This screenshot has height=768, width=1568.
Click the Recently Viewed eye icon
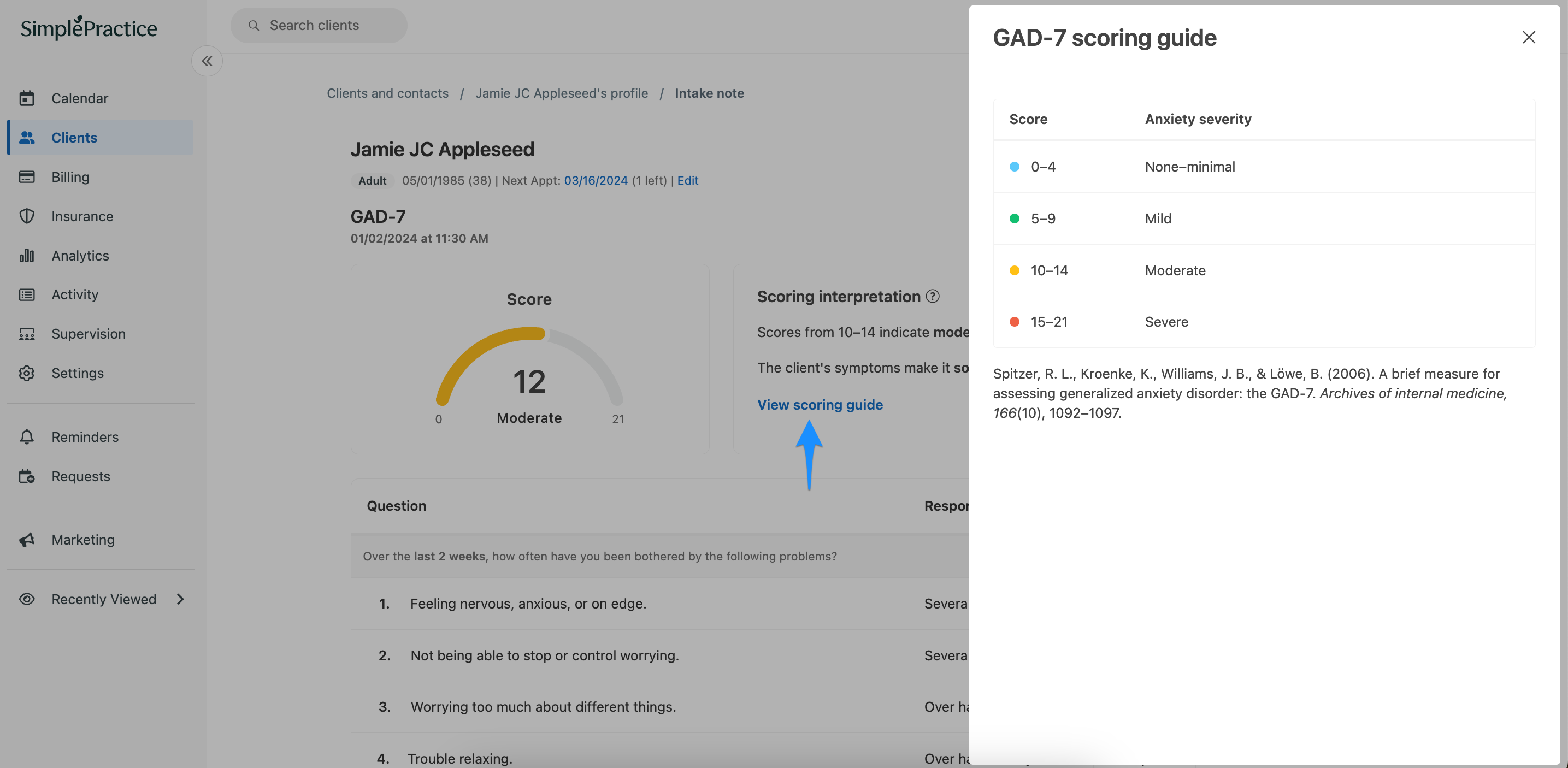pyautogui.click(x=27, y=599)
